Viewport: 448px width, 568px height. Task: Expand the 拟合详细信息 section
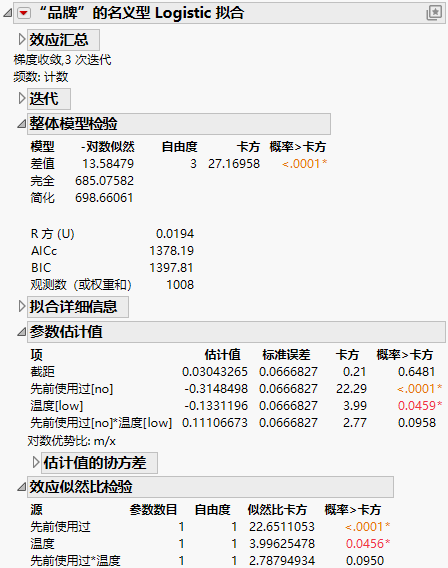pos(22,306)
